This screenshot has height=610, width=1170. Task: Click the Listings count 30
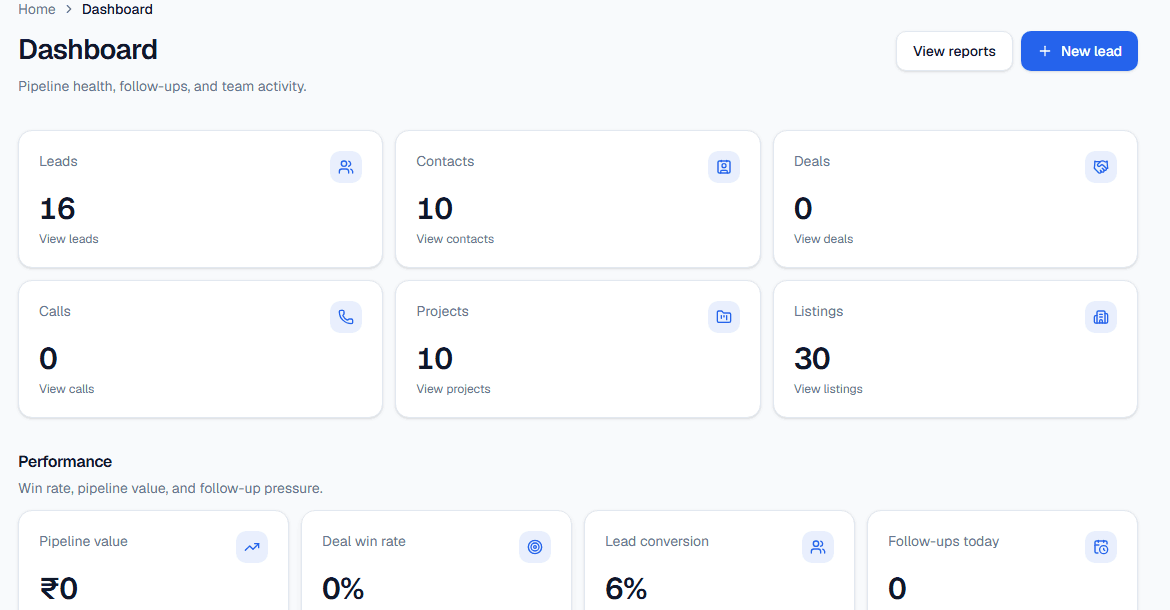click(812, 359)
